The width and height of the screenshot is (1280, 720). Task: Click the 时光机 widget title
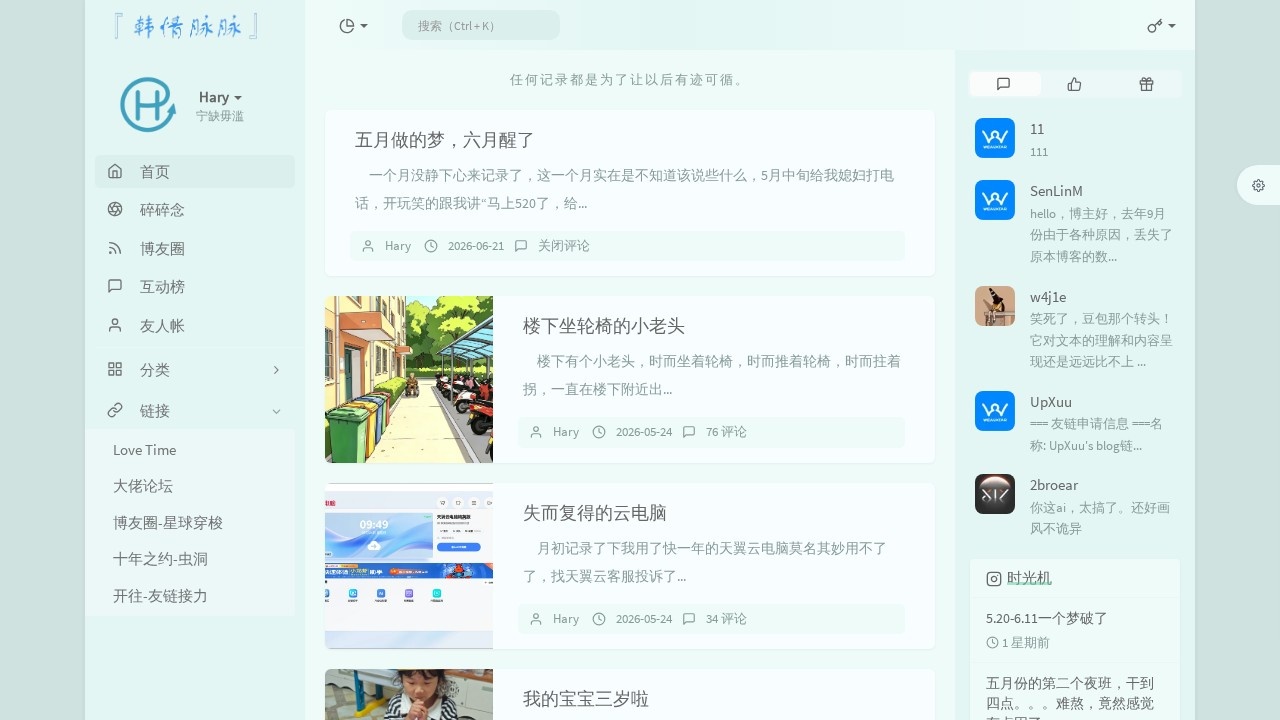(x=1029, y=578)
